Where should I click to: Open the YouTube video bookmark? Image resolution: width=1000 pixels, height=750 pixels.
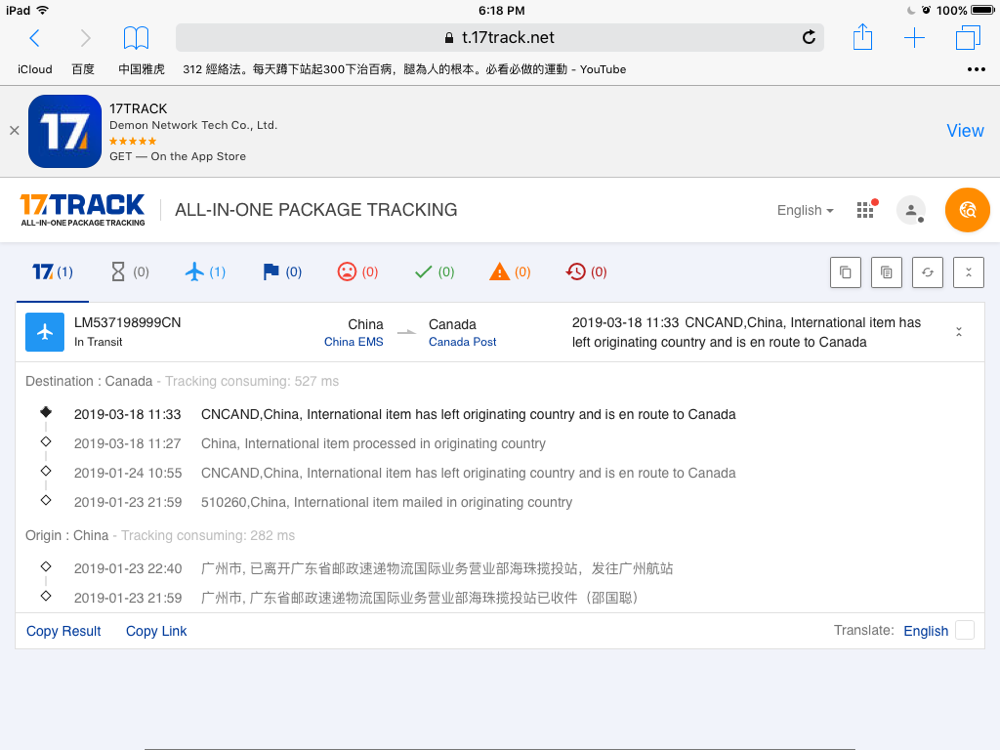click(x=404, y=69)
